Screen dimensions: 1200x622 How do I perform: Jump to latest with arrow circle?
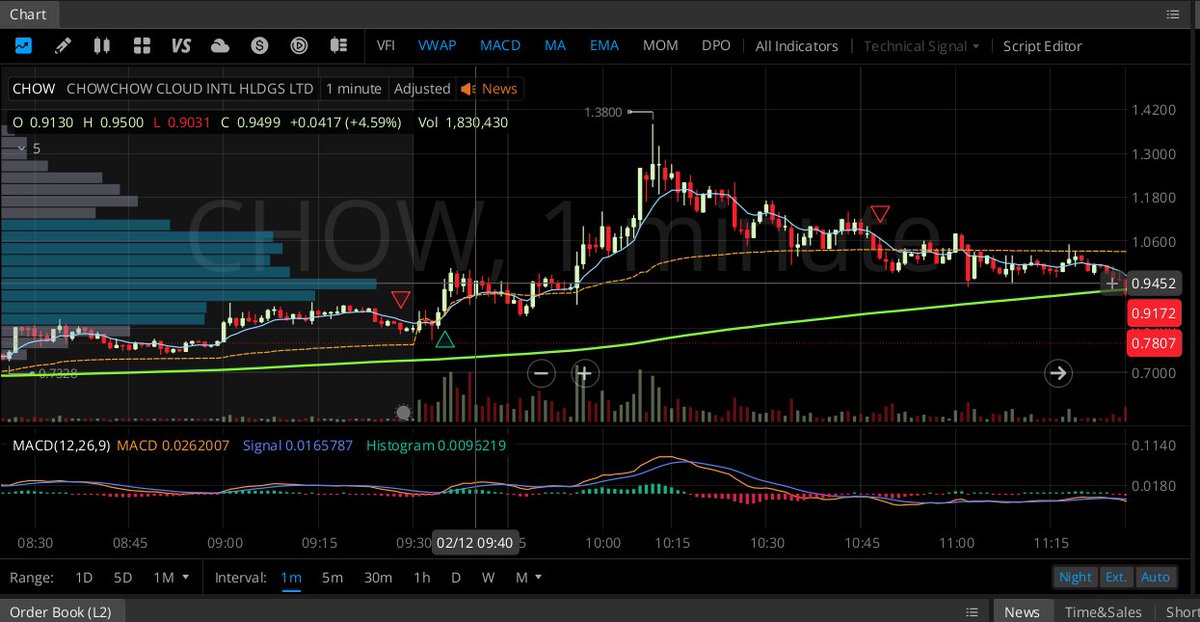[1058, 374]
